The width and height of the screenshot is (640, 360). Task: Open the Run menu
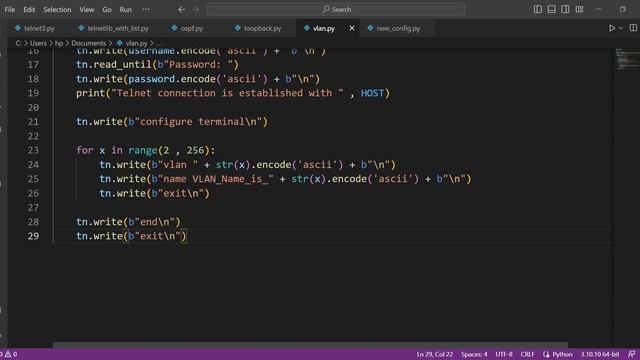126,9
